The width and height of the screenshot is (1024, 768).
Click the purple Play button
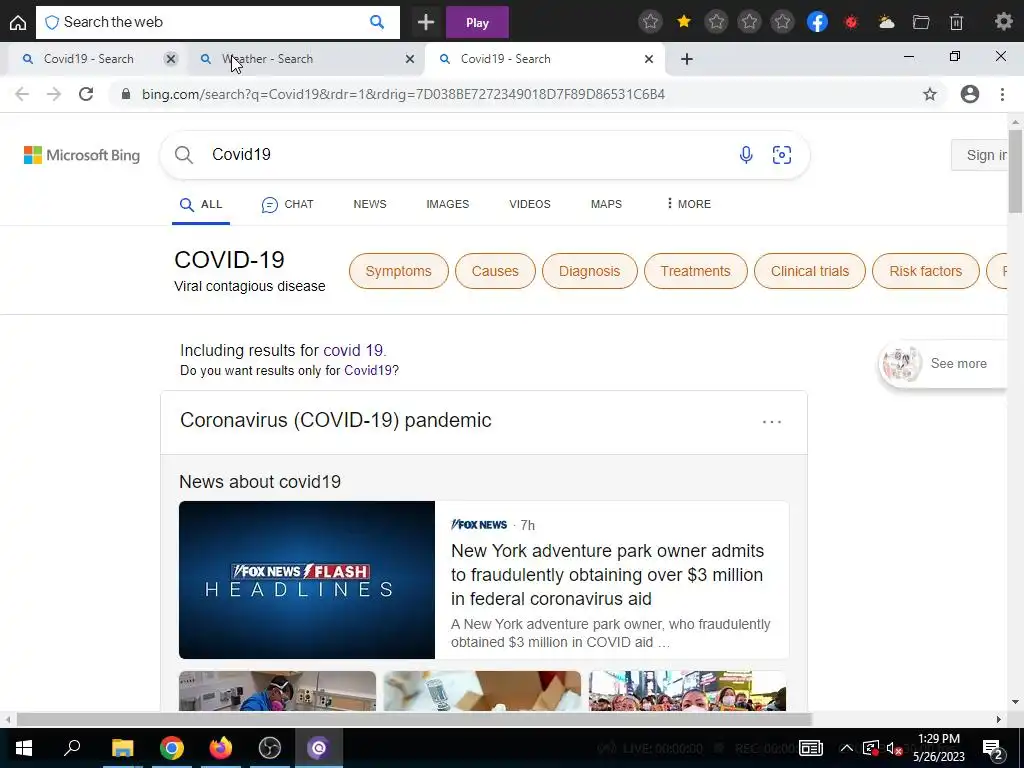[x=477, y=23]
